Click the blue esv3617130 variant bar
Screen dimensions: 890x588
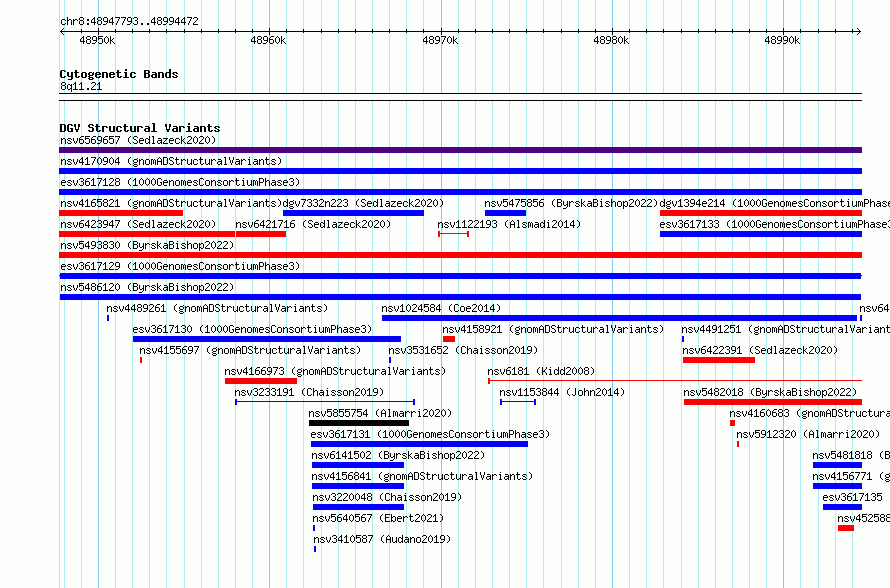pyautogui.click(x=267, y=339)
